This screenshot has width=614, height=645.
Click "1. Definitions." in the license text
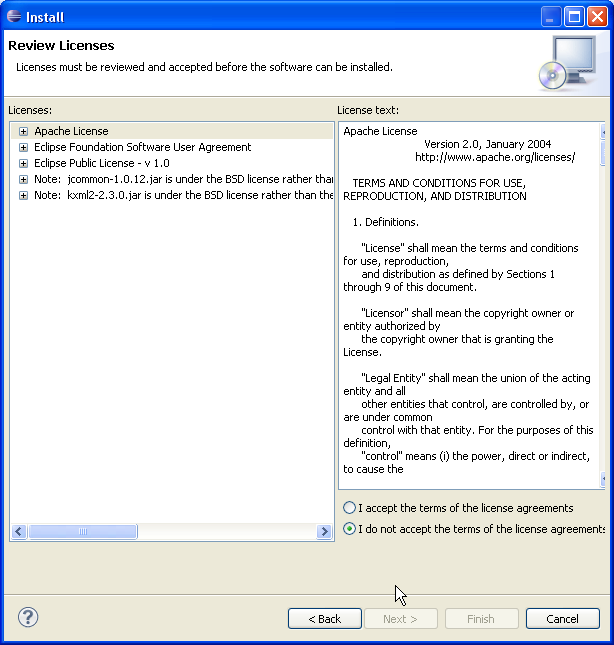(386, 222)
